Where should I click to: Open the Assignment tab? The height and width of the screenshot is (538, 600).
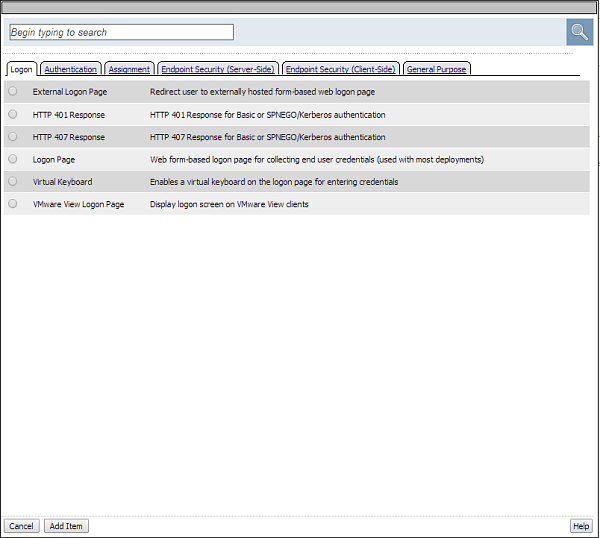(x=129, y=69)
